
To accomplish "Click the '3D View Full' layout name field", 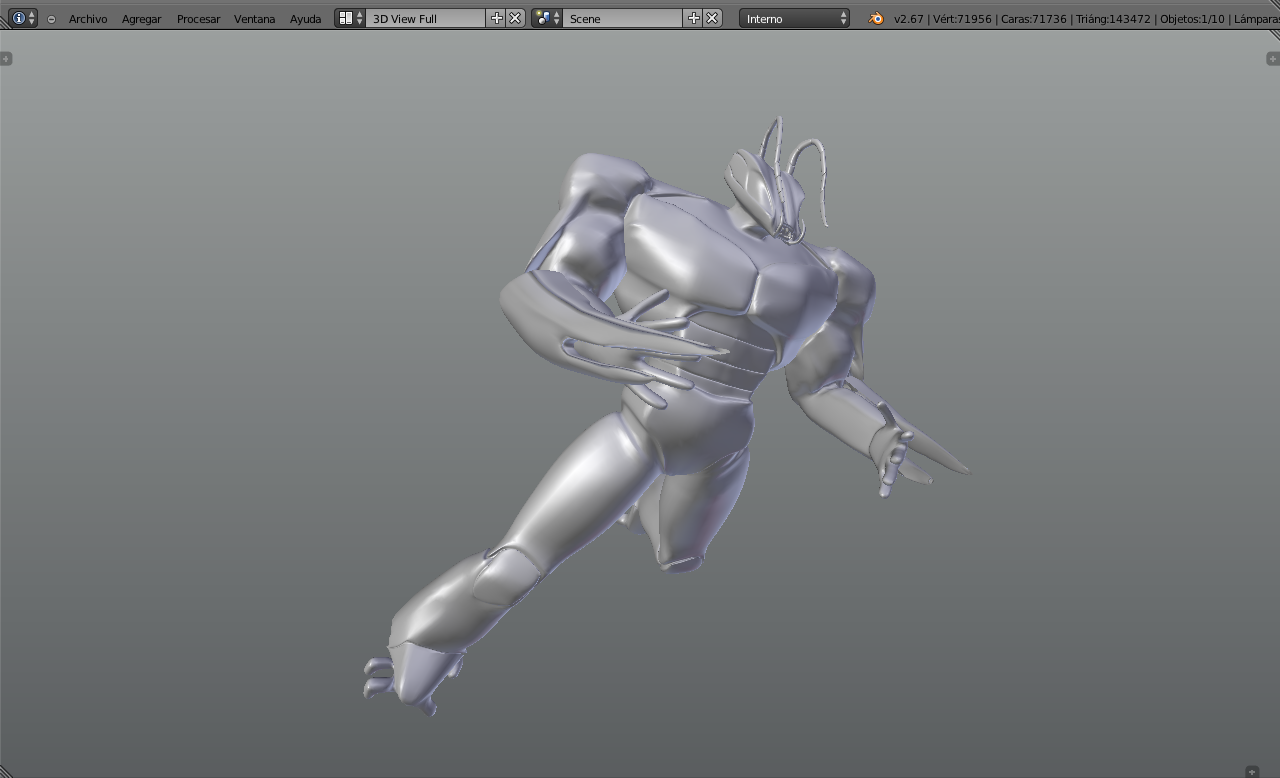I will [x=425, y=18].
